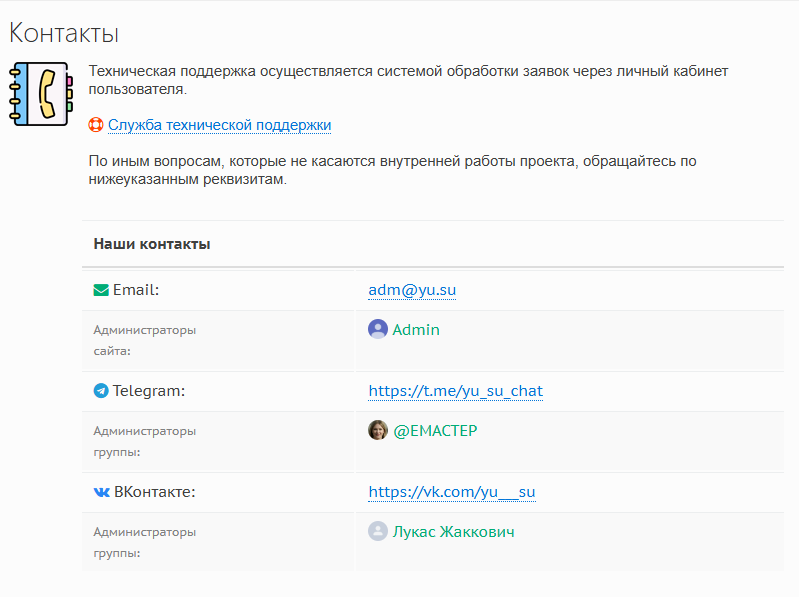799x597 pixels.
Task: Click the Email: row label
Action: tap(136, 290)
